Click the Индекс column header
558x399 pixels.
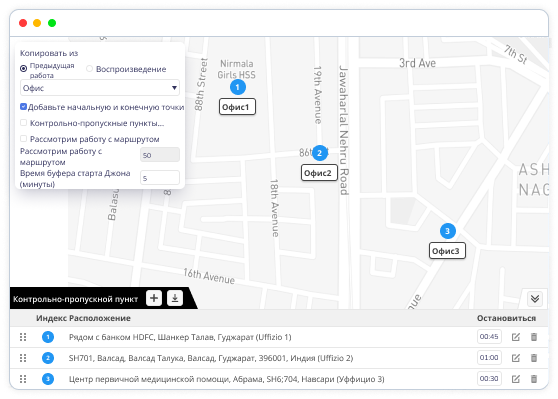[51, 318]
